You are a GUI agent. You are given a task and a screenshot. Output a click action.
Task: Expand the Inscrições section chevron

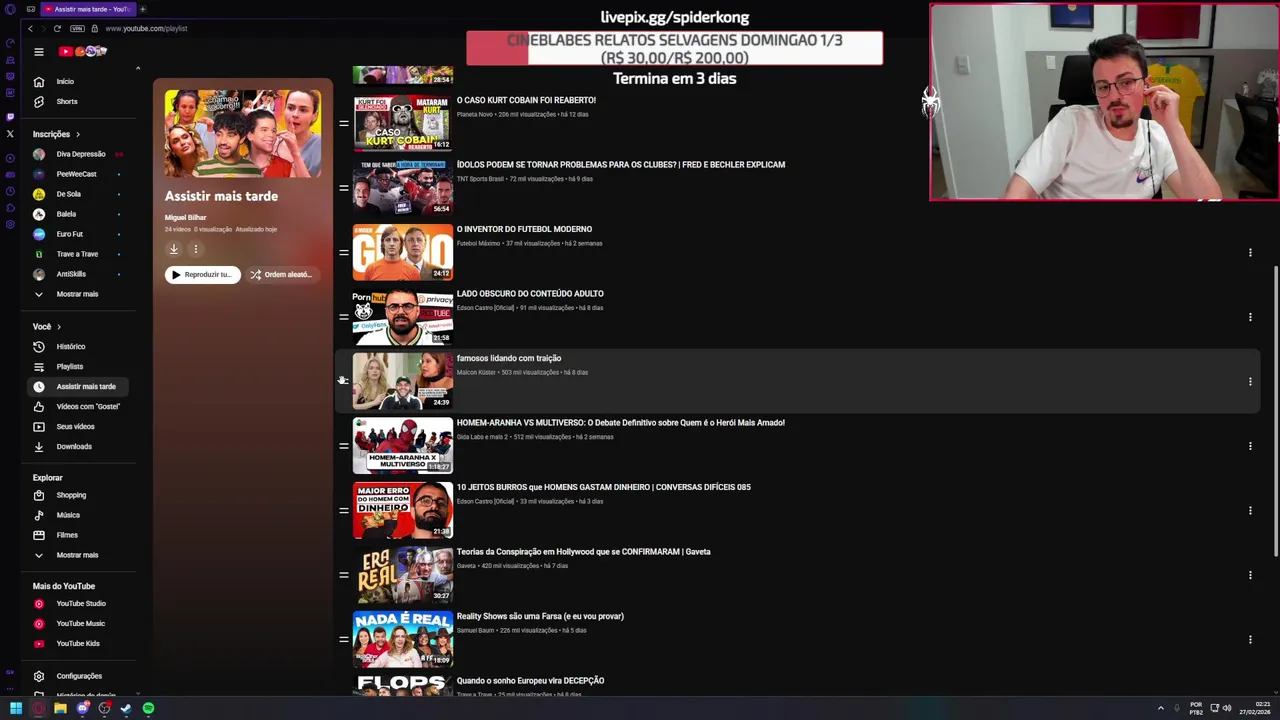[x=78, y=134]
